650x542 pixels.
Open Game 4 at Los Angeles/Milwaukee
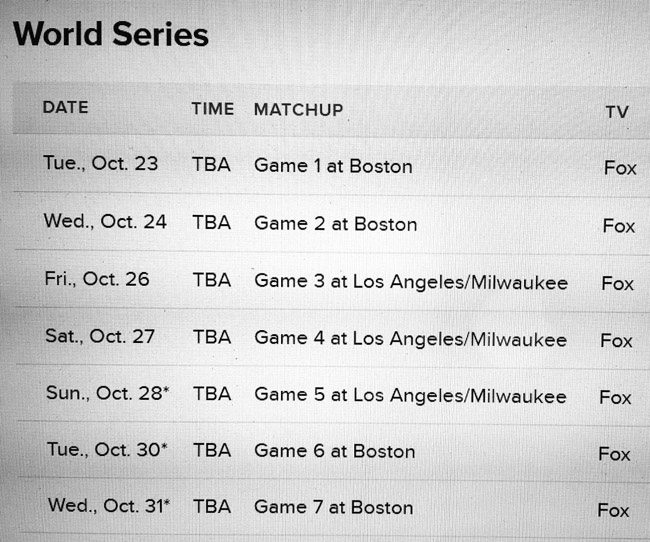(x=410, y=339)
